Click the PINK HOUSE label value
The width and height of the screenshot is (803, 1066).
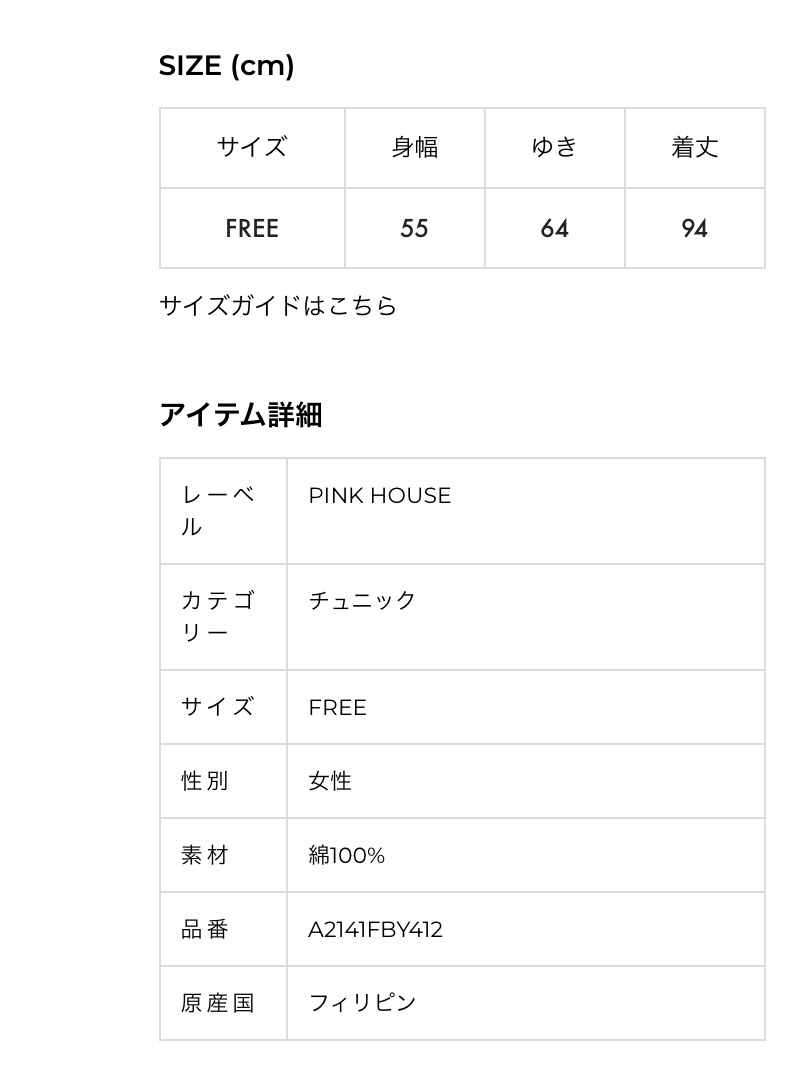380,495
